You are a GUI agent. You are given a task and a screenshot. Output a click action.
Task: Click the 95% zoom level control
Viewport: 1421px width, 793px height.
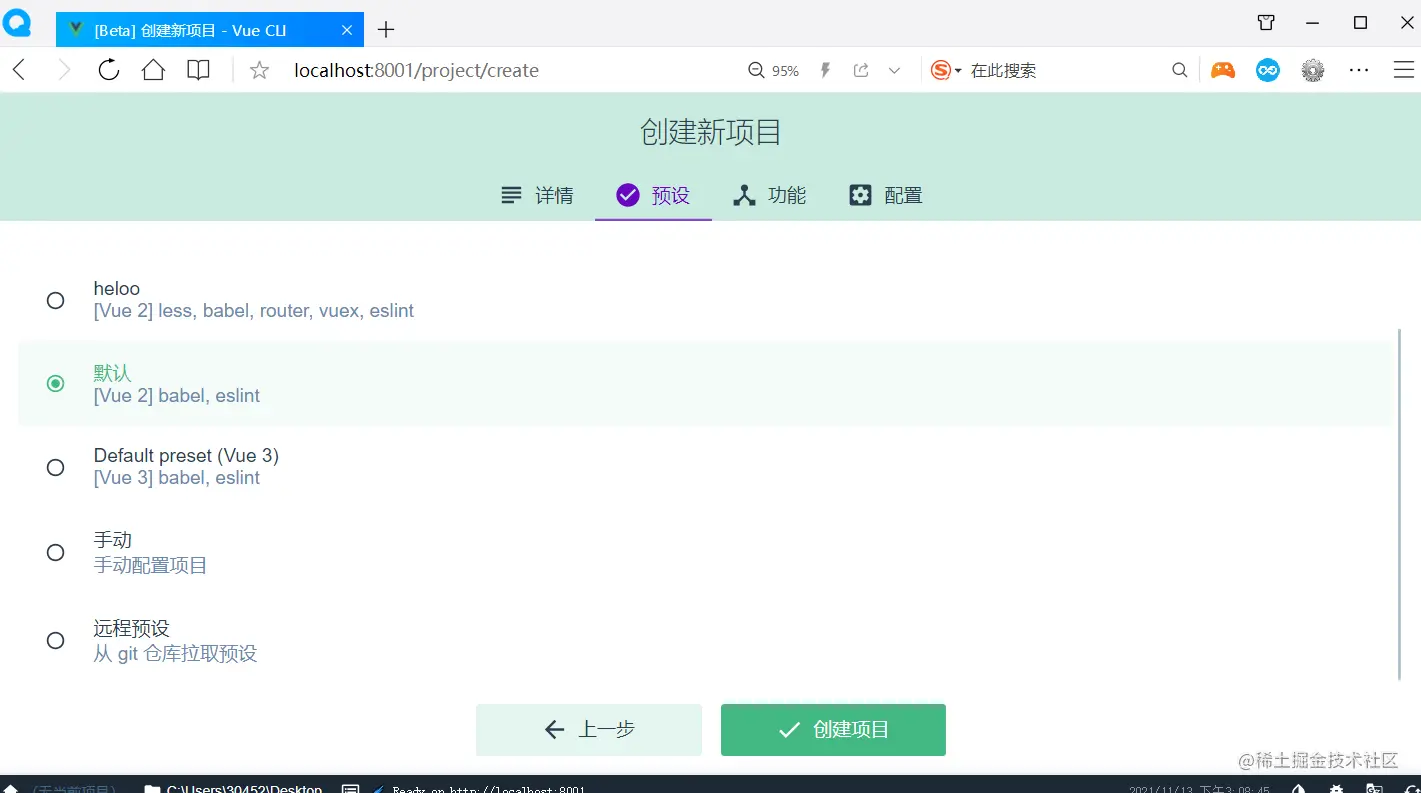pos(773,70)
